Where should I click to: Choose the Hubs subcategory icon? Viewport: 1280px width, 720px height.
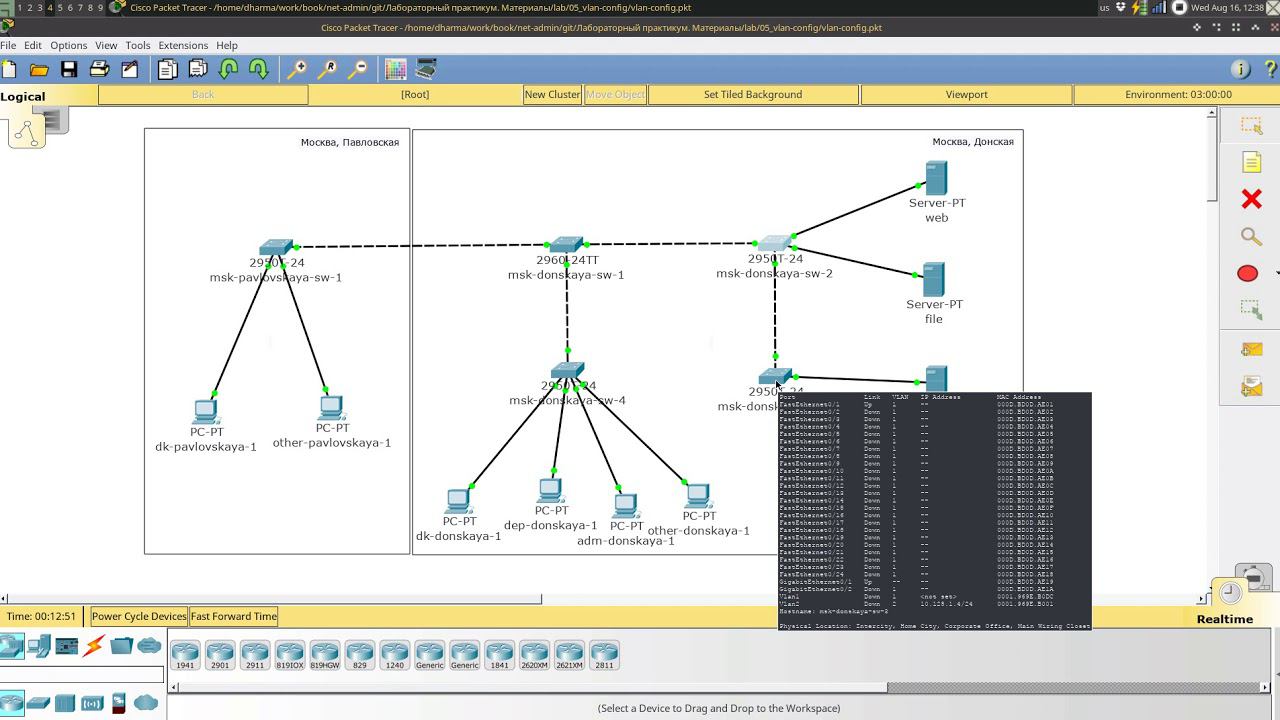pyautogui.click(x=65, y=703)
